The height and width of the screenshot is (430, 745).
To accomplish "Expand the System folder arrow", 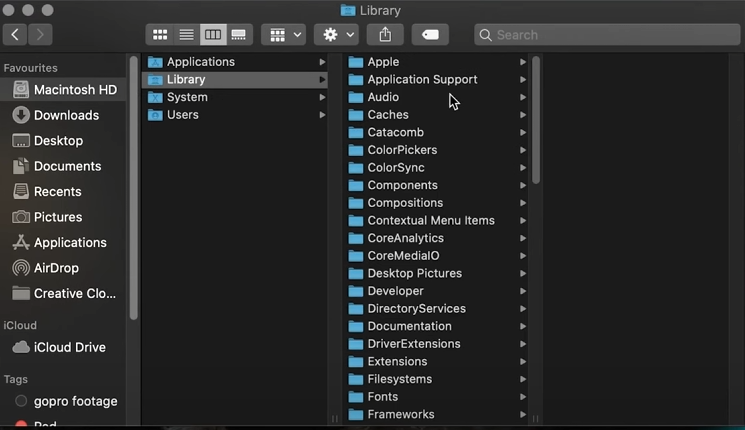I will [x=322, y=97].
